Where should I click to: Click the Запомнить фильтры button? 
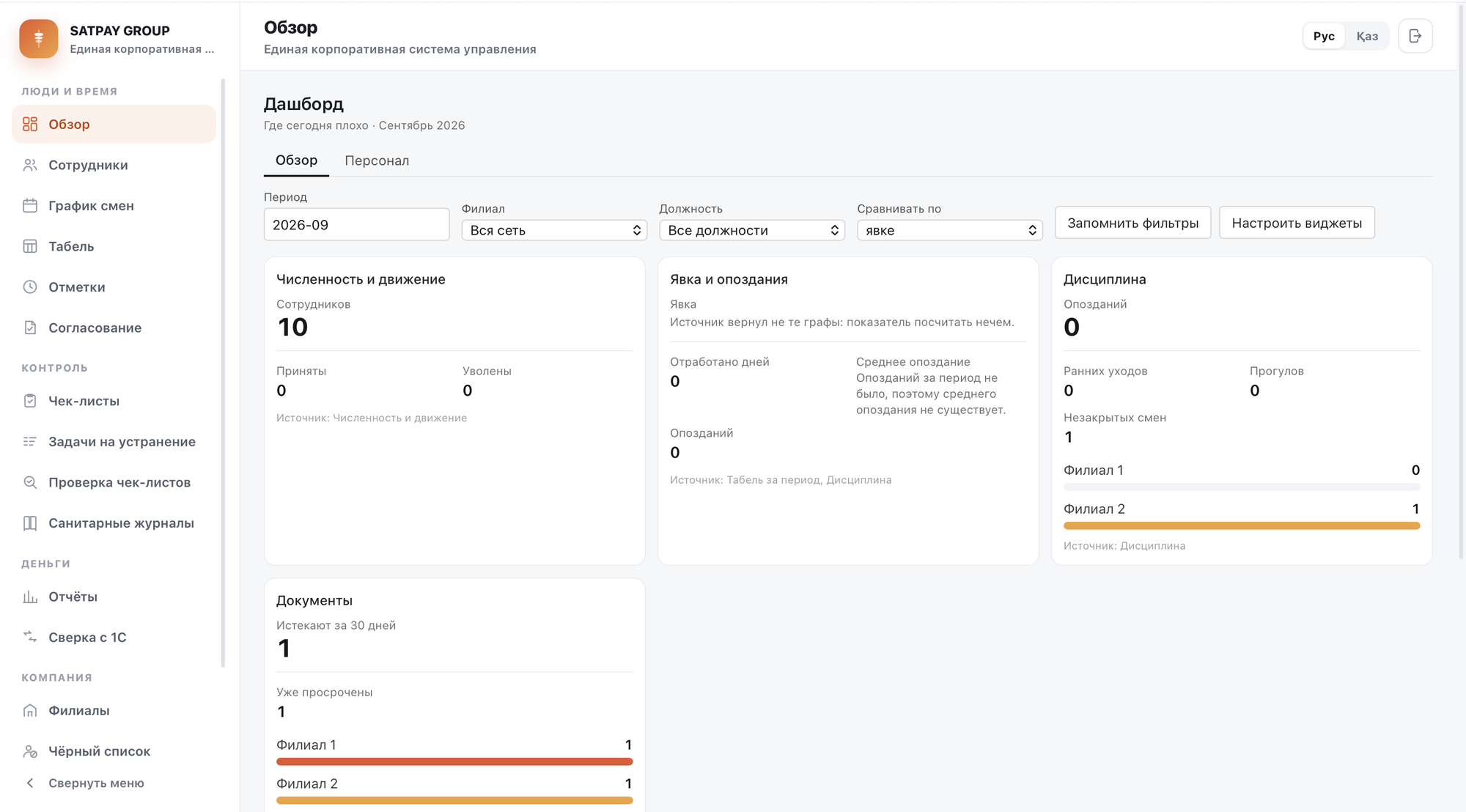[x=1133, y=223]
